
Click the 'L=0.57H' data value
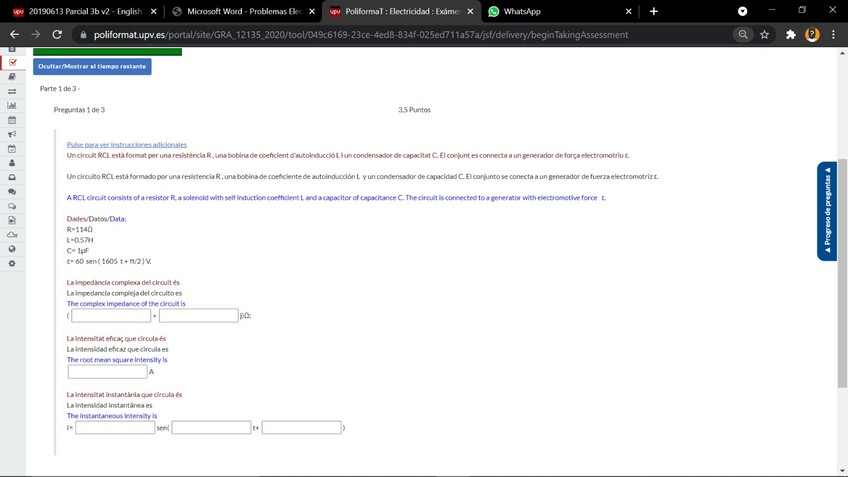pyautogui.click(x=80, y=240)
